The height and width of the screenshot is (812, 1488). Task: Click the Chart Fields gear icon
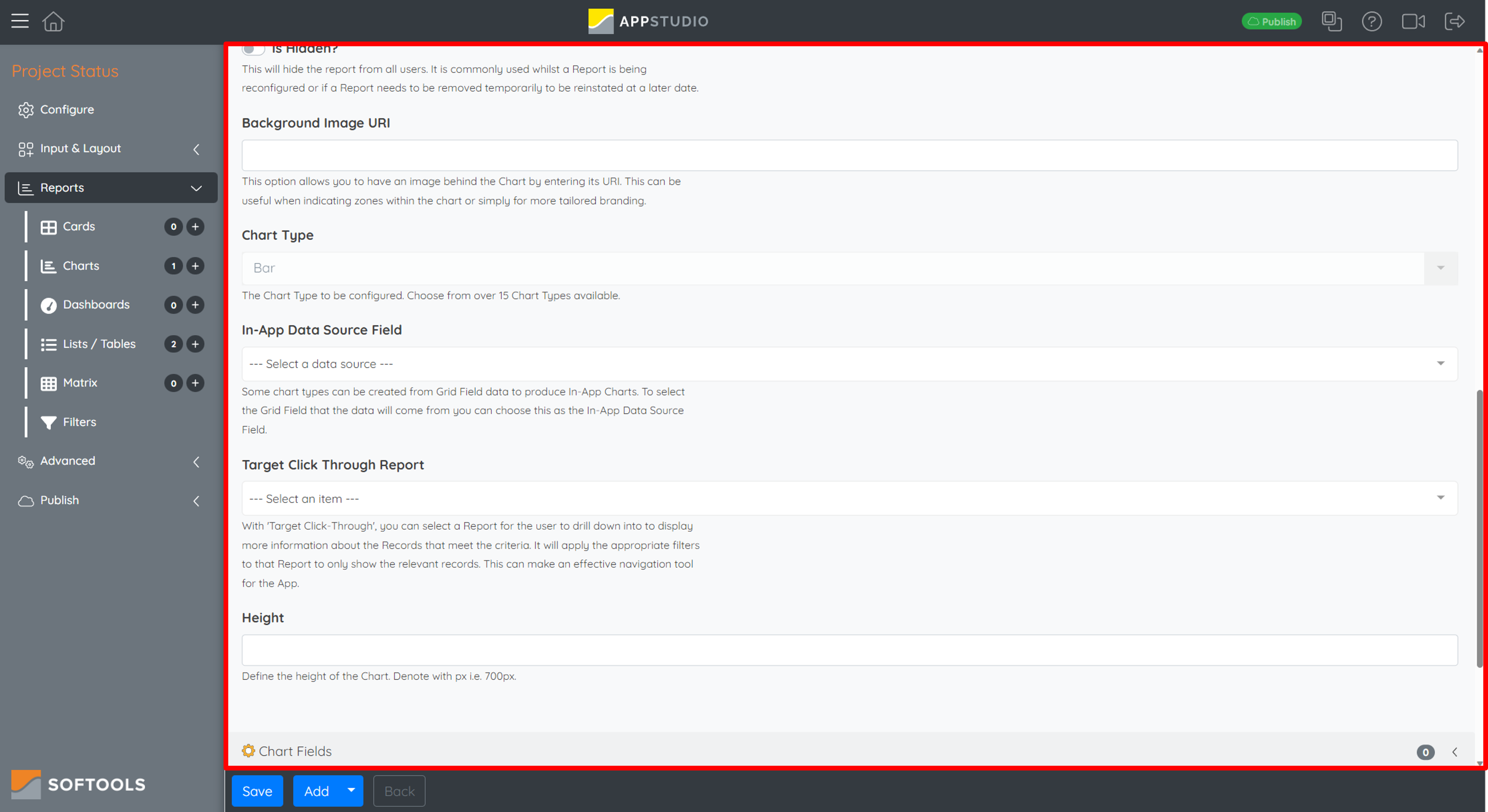pos(249,751)
